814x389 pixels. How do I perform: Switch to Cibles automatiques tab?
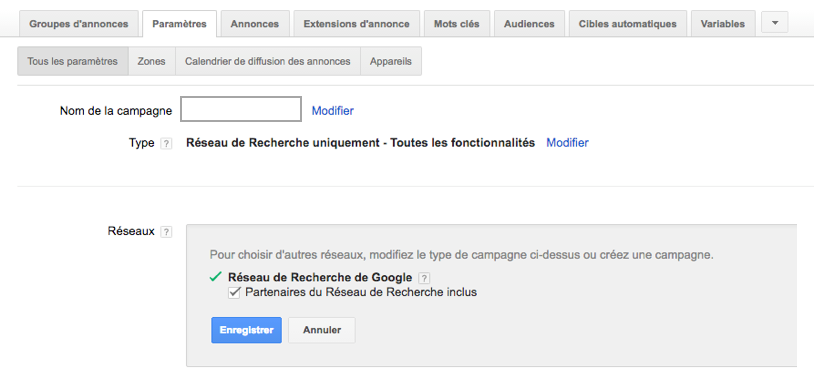coord(628,24)
